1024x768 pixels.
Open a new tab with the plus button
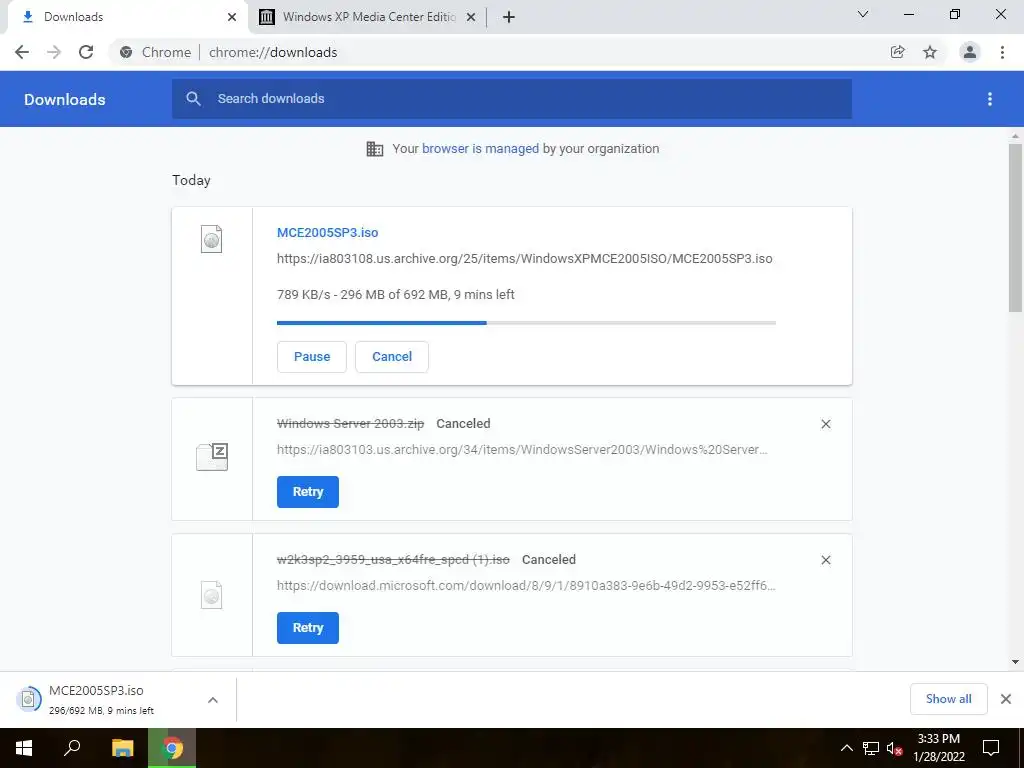tap(509, 17)
